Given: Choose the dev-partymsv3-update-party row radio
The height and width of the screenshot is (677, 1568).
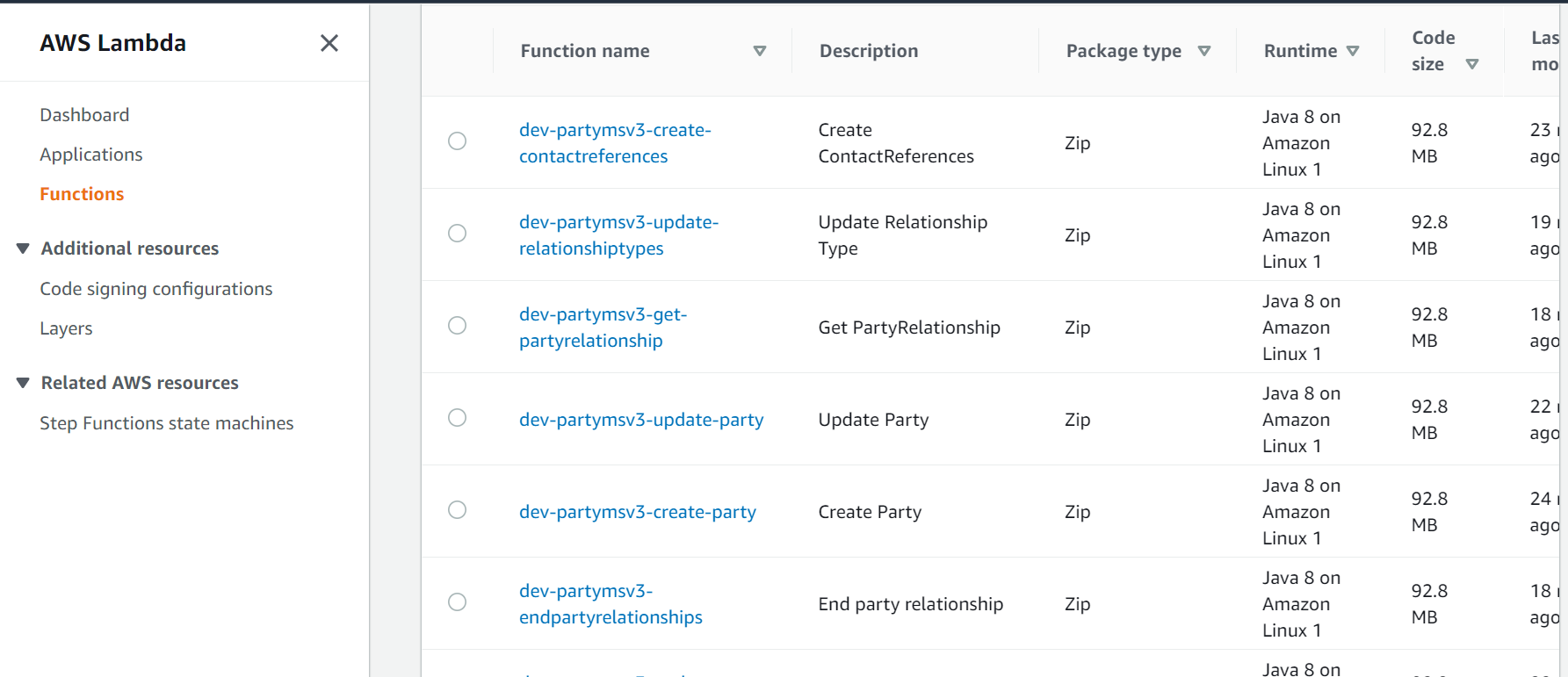Looking at the screenshot, I should click(457, 418).
